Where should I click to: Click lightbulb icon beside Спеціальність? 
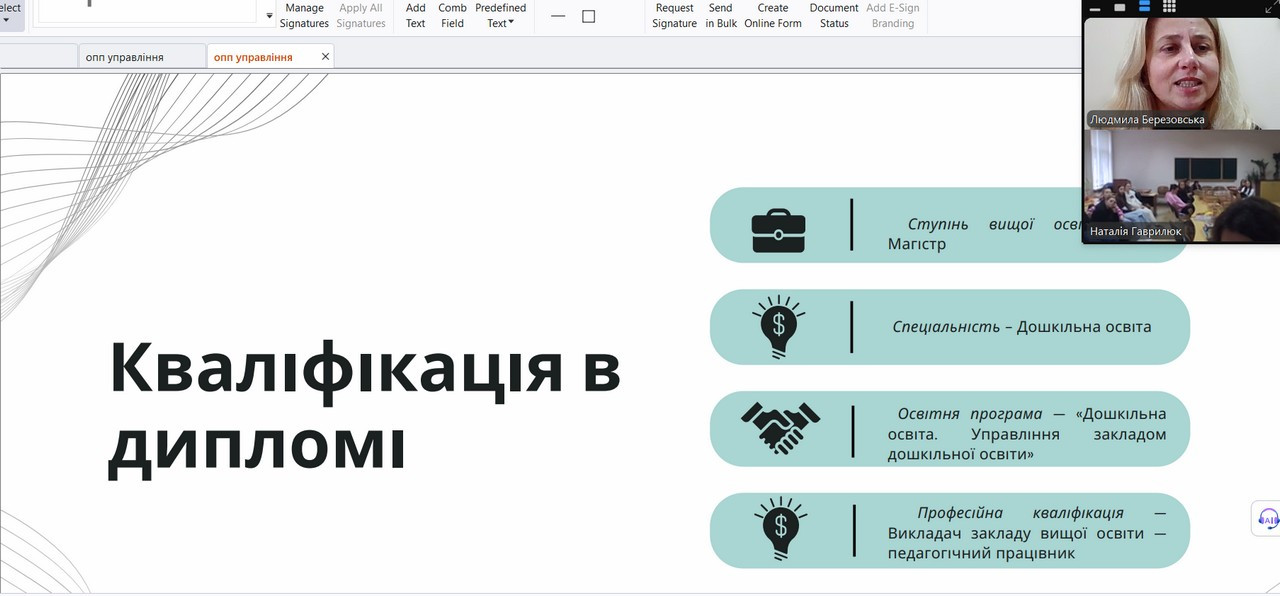point(779,327)
